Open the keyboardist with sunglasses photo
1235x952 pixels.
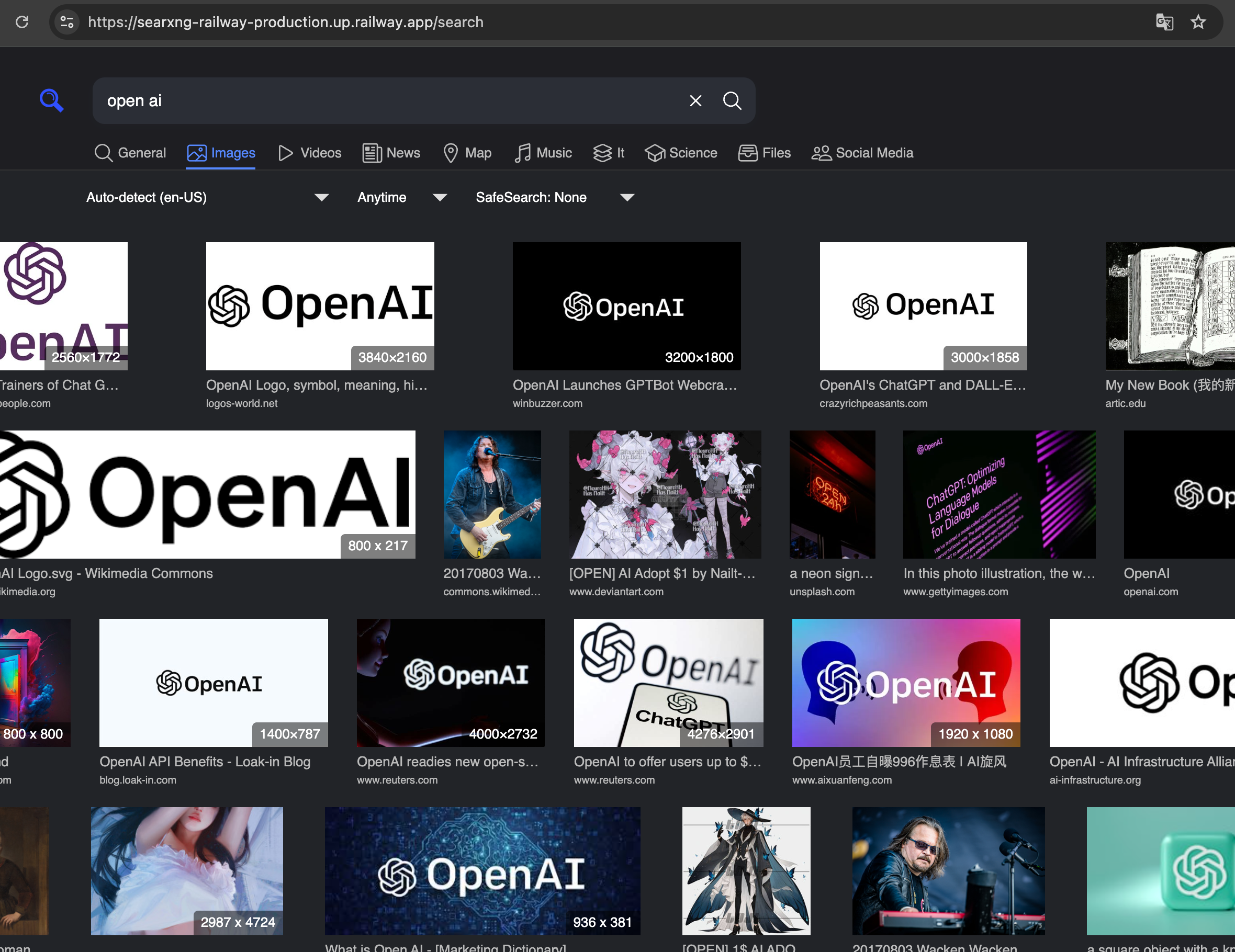pos(948,871)
